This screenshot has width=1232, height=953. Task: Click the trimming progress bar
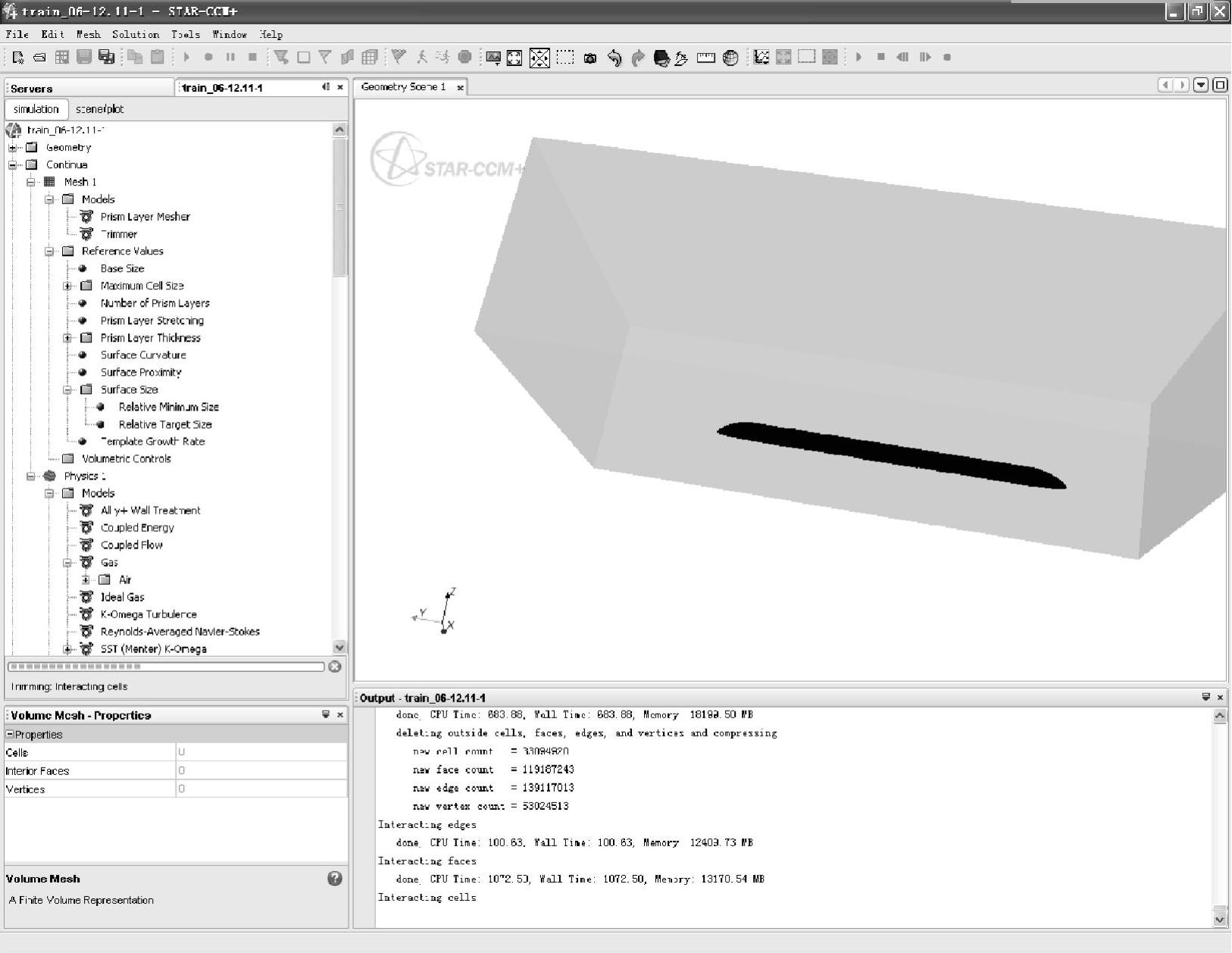pos(166,667)
